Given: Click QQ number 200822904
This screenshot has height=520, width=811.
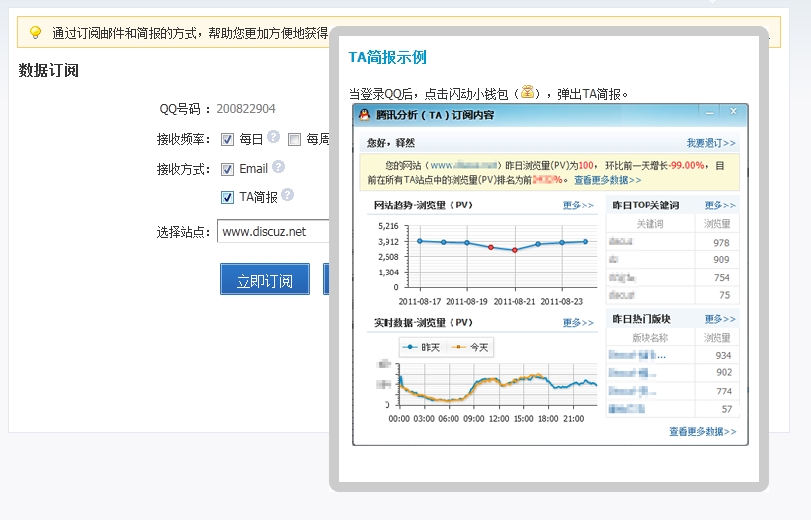Looking at the screenshot, I should pos(246,109).
